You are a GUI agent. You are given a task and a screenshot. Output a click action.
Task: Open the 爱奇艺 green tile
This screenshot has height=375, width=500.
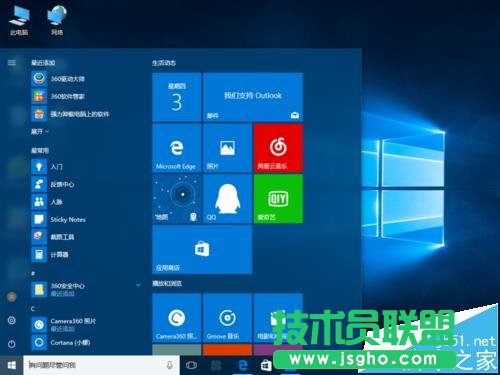click(x=278, y=199)
